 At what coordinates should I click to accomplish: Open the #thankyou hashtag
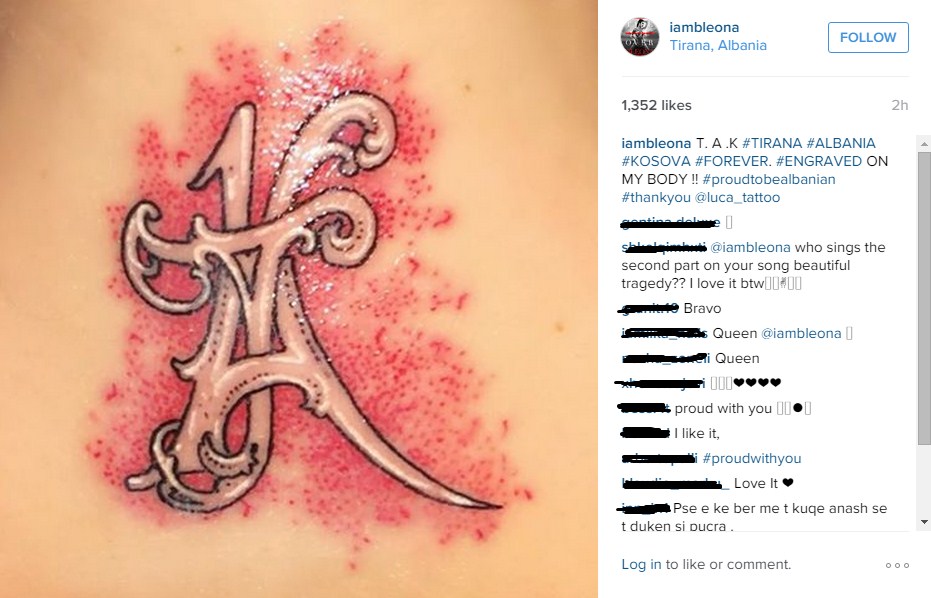pos(656,197)
